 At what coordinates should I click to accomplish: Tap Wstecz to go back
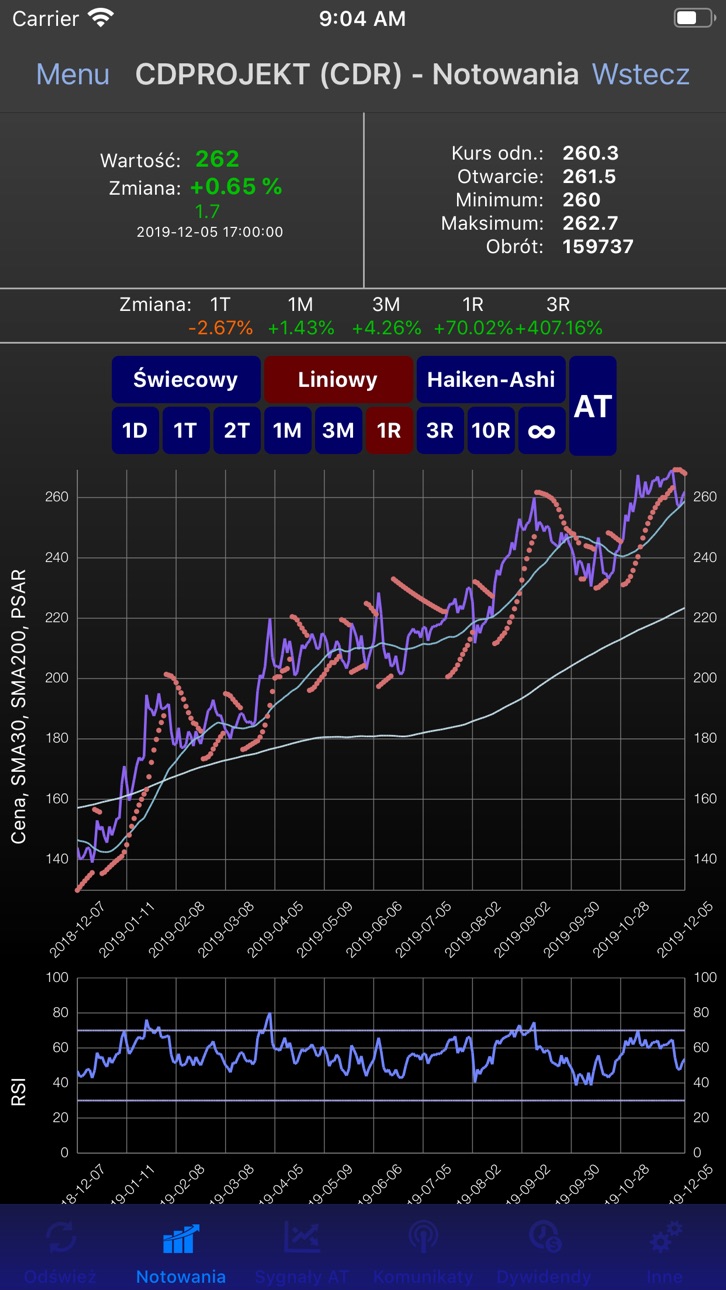click(641, 74)
